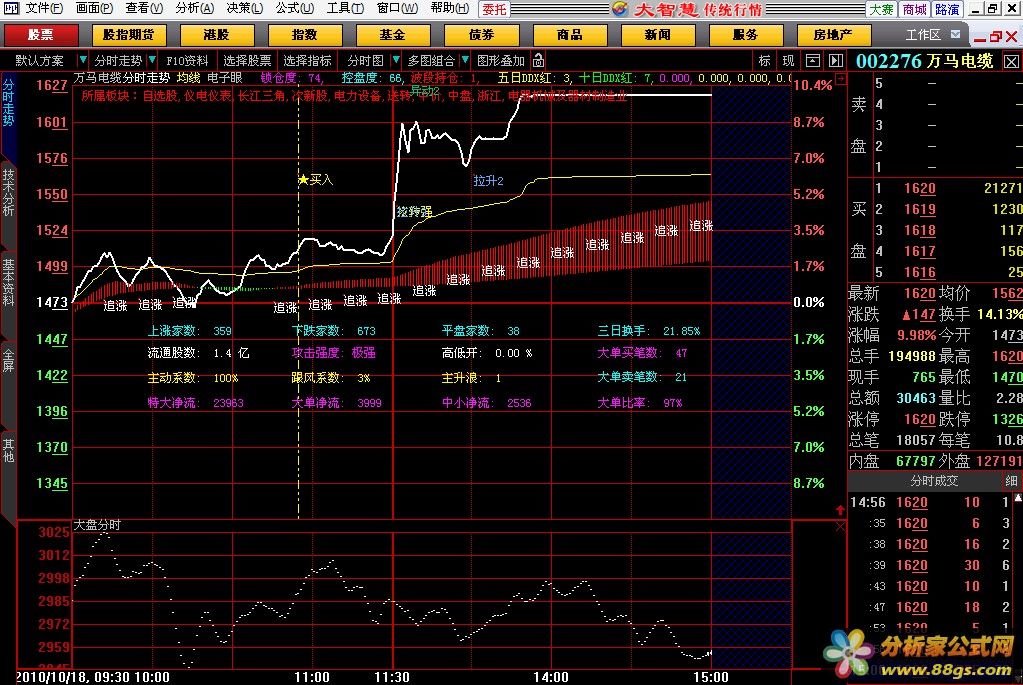Viewport: 1023px width, 685px height.
Task: Open the 公式(U) menu
Action: point(295,8)
